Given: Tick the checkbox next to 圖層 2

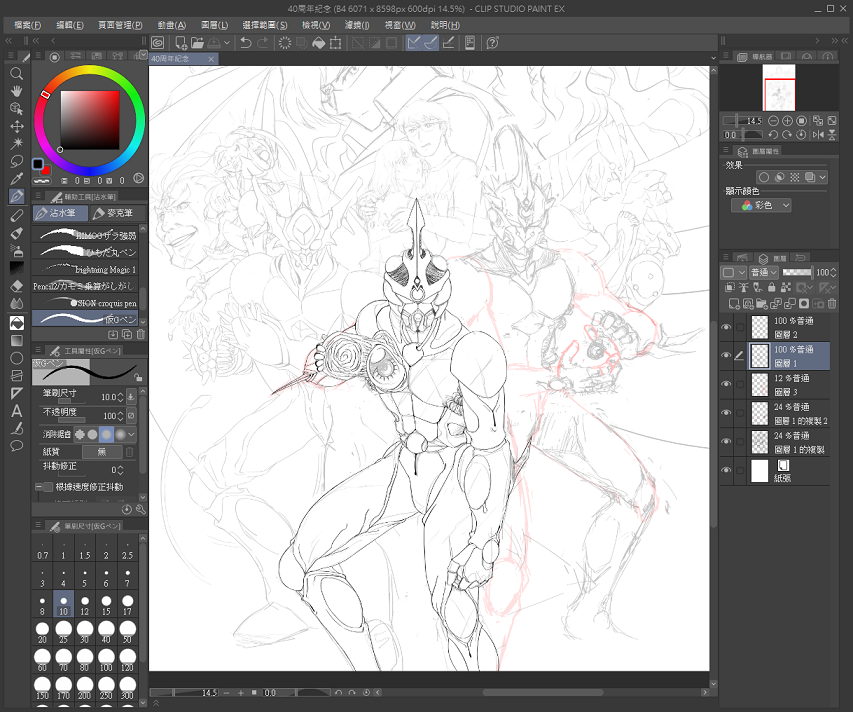Looking at the screenshot, I should 740,327.
